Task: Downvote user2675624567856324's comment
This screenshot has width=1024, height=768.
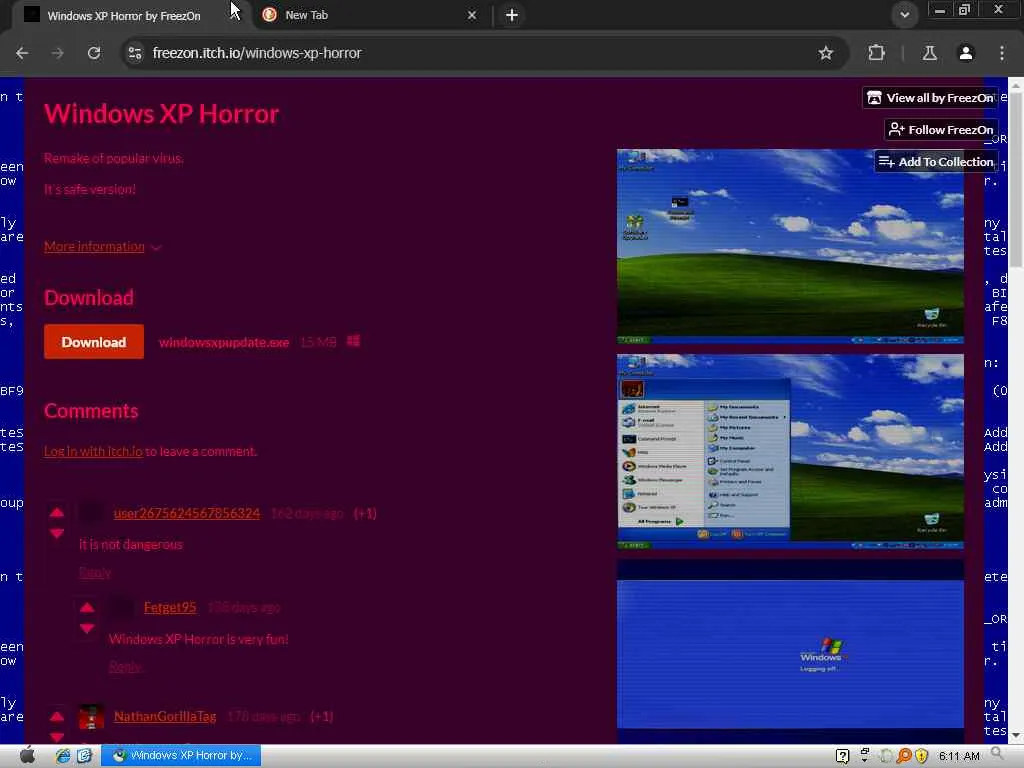Action: (57, 534)
